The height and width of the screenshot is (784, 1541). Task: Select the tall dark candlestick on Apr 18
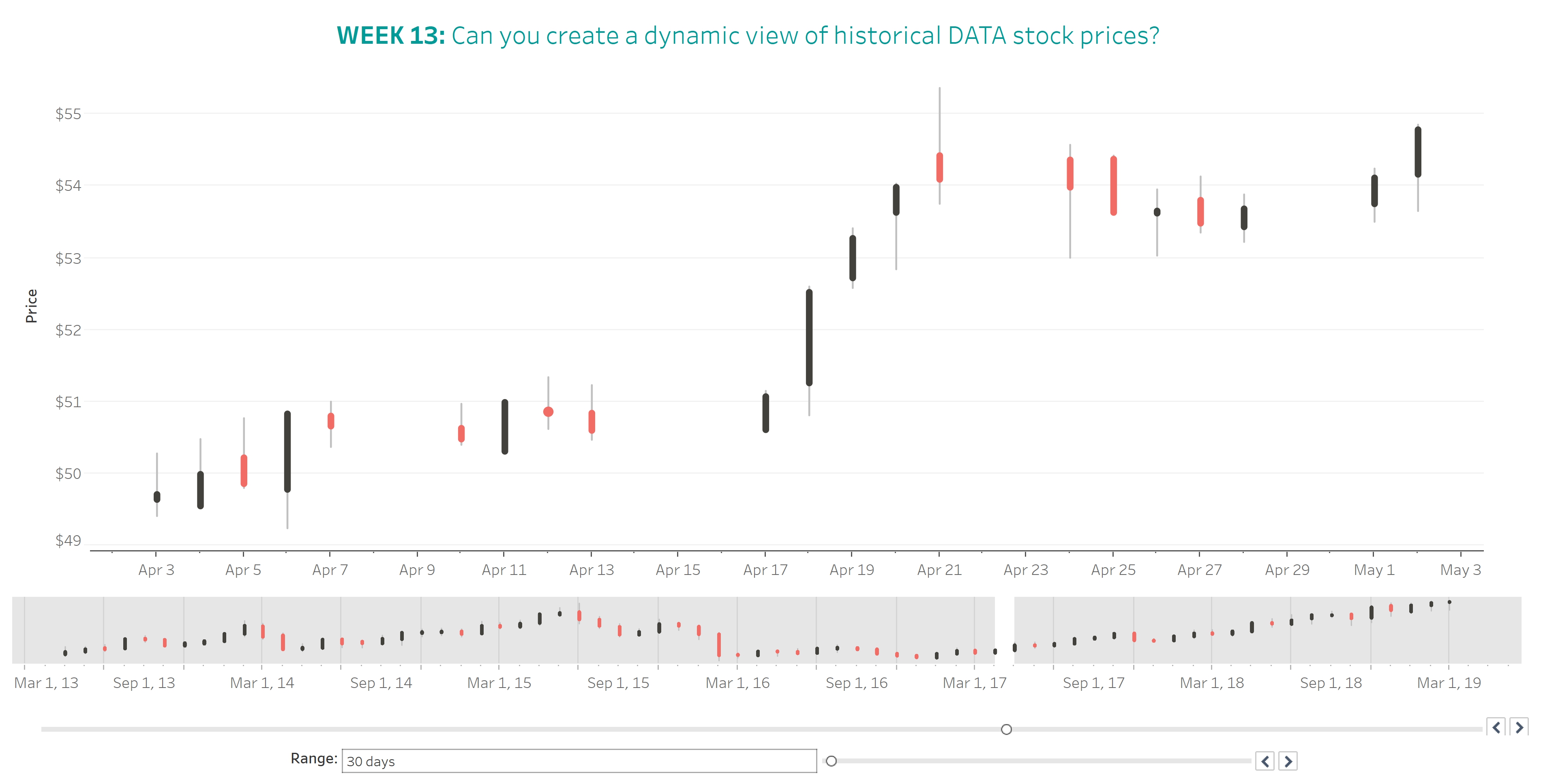(809, 338)
